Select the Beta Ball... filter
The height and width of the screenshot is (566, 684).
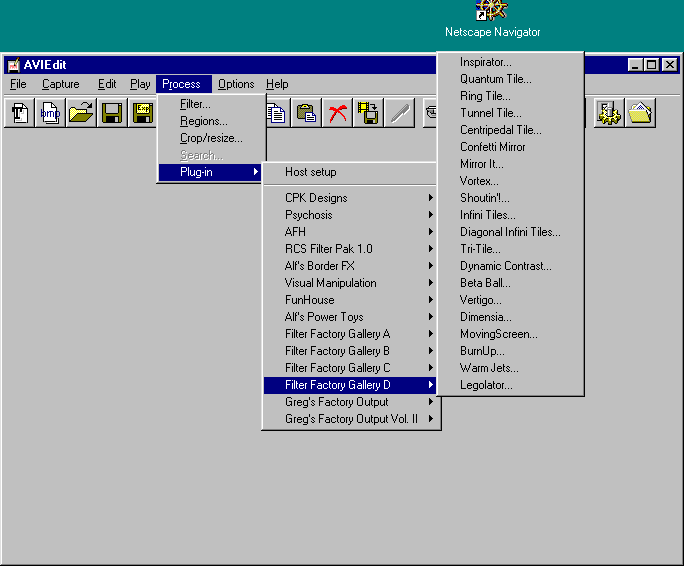(510, 283)
